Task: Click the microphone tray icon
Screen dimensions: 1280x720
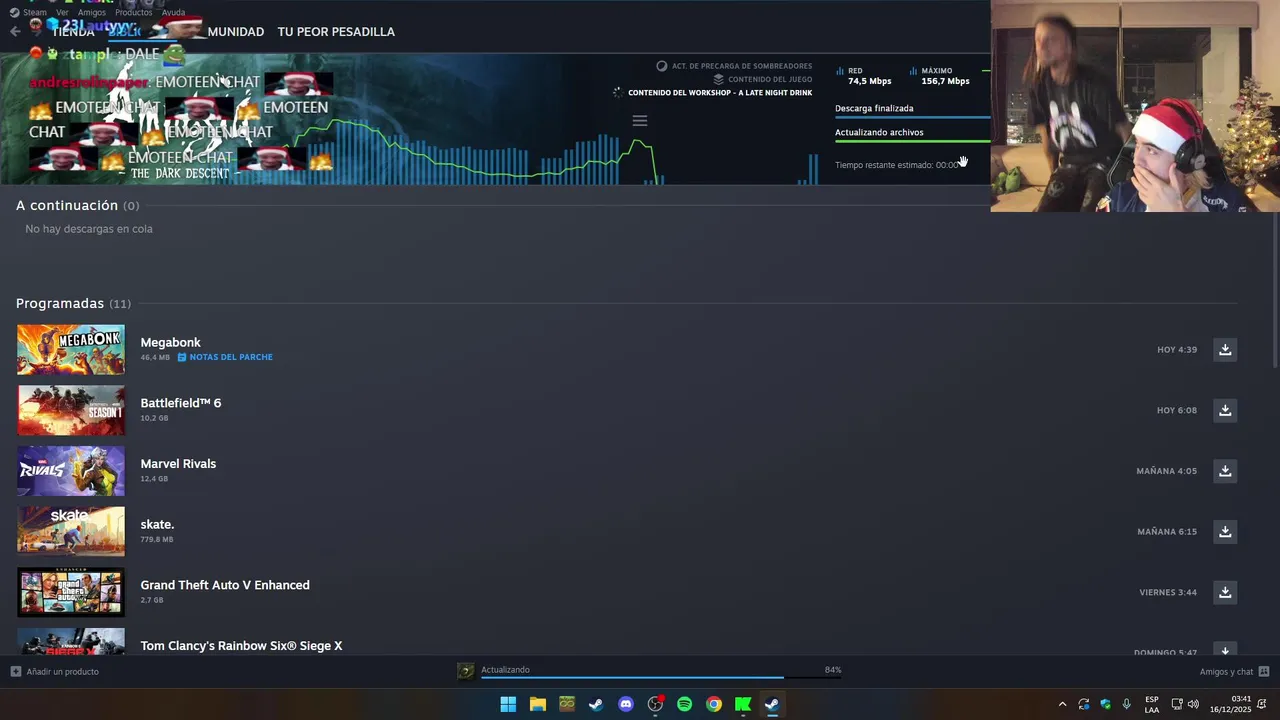Action: 1126,704
